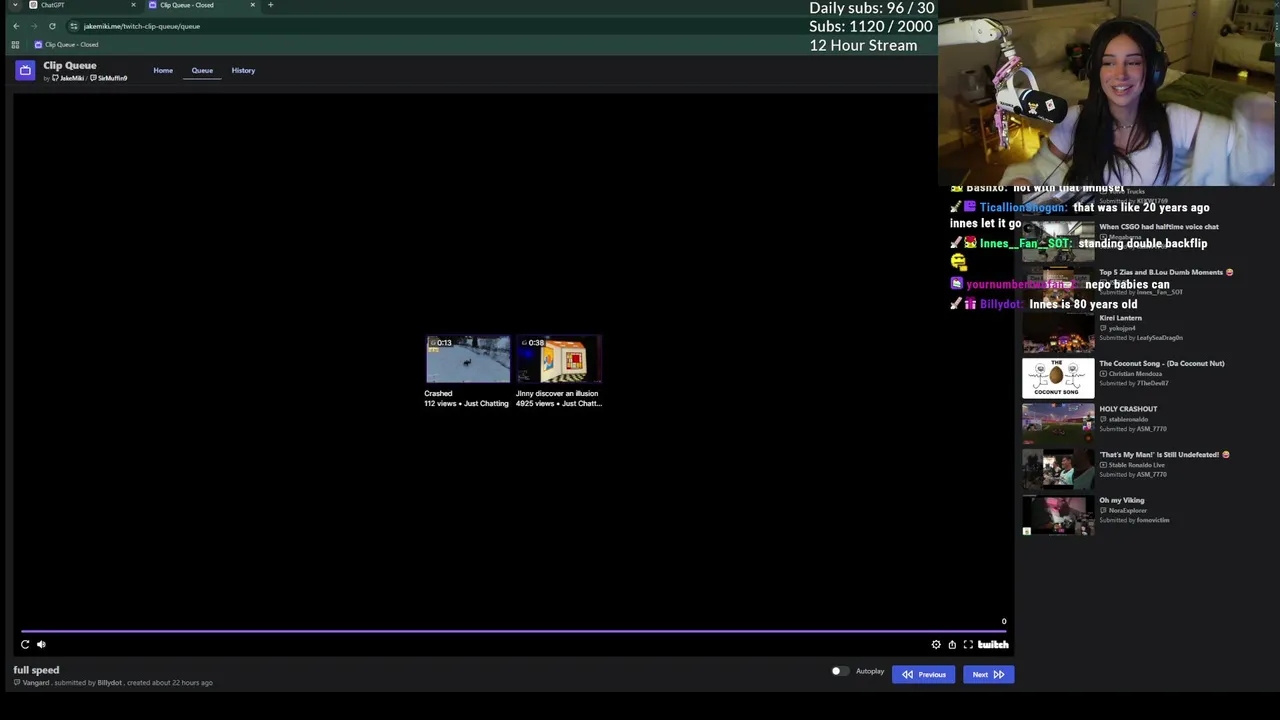The image size is (1280, 720).
Task: Go back using the browser back arrow
Action: 16,26
